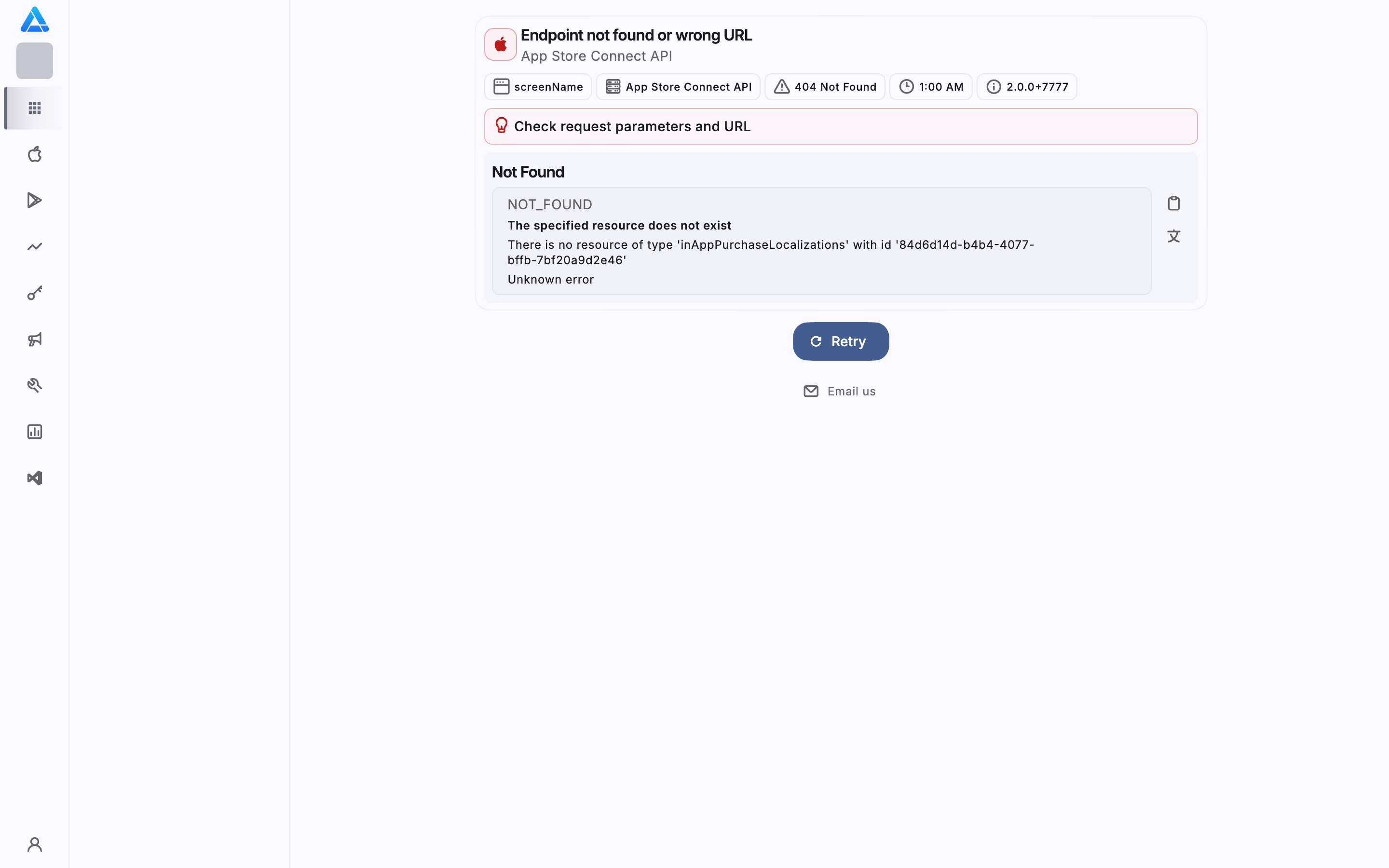Translate the error message icon
1389x868 pixels.
pyautogui.click(x=1174, y=236)
